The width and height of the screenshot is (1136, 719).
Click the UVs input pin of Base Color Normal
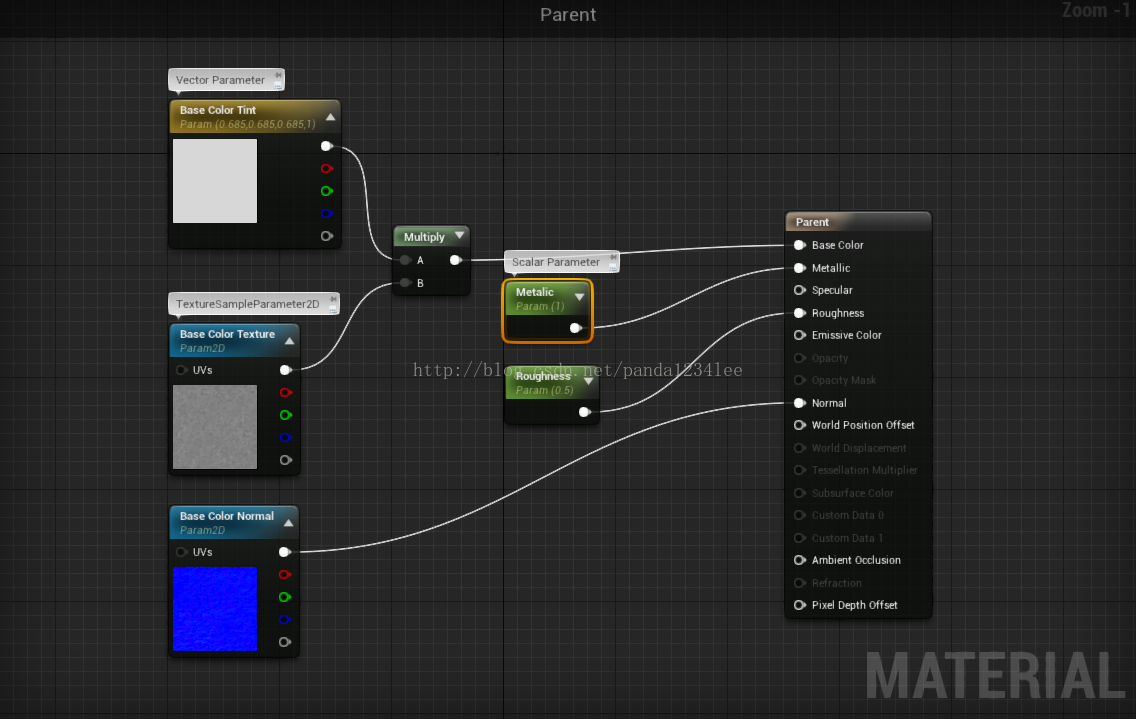point(182,552)
